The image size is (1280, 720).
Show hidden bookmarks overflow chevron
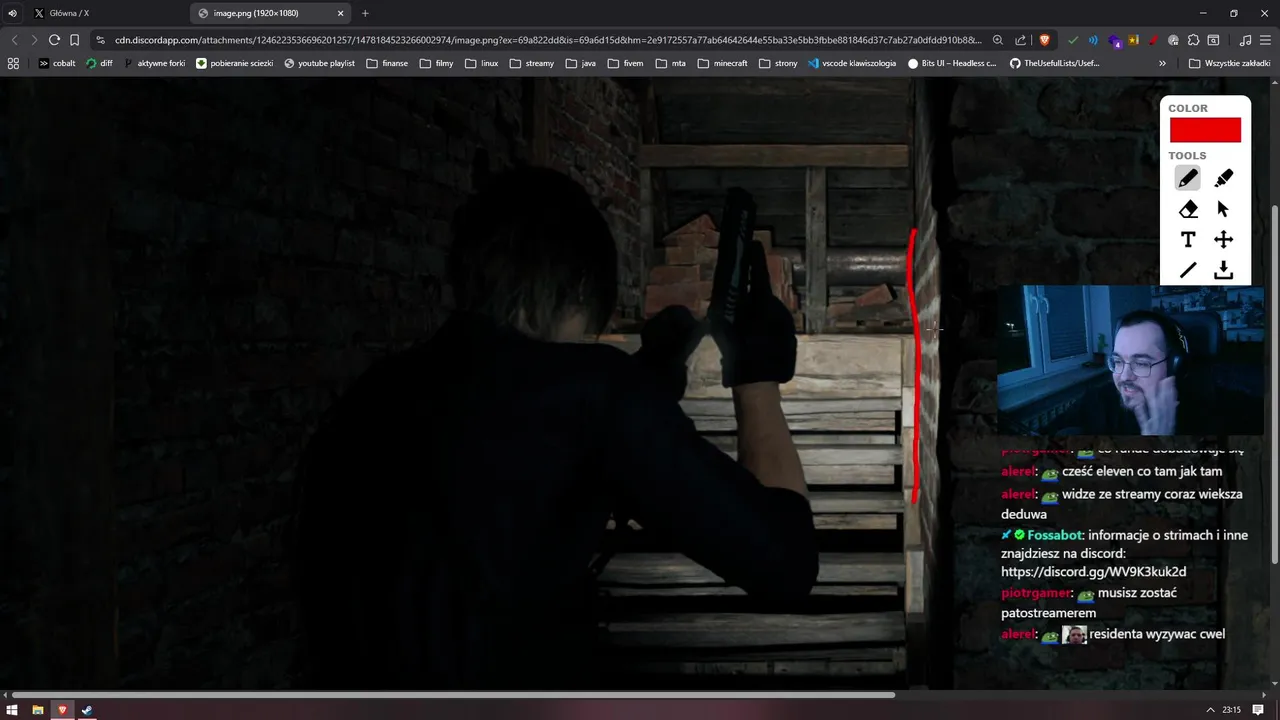[x=1162, y=63]
